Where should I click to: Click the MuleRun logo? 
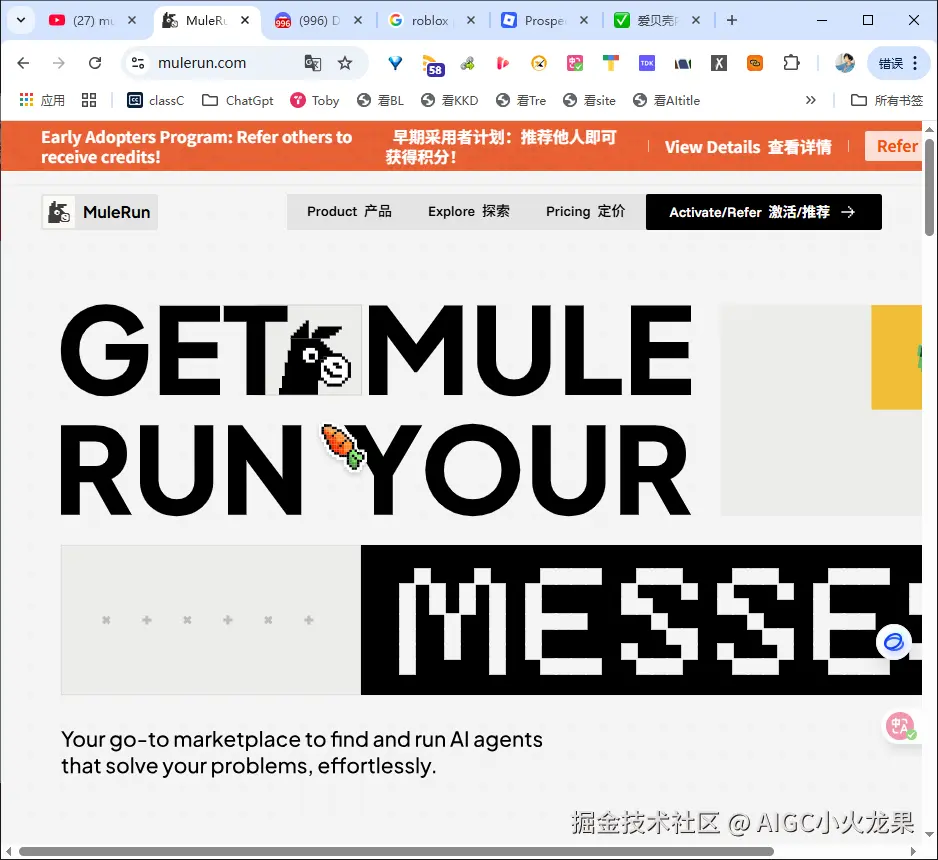pyautogui.click(x=100, y=212)
